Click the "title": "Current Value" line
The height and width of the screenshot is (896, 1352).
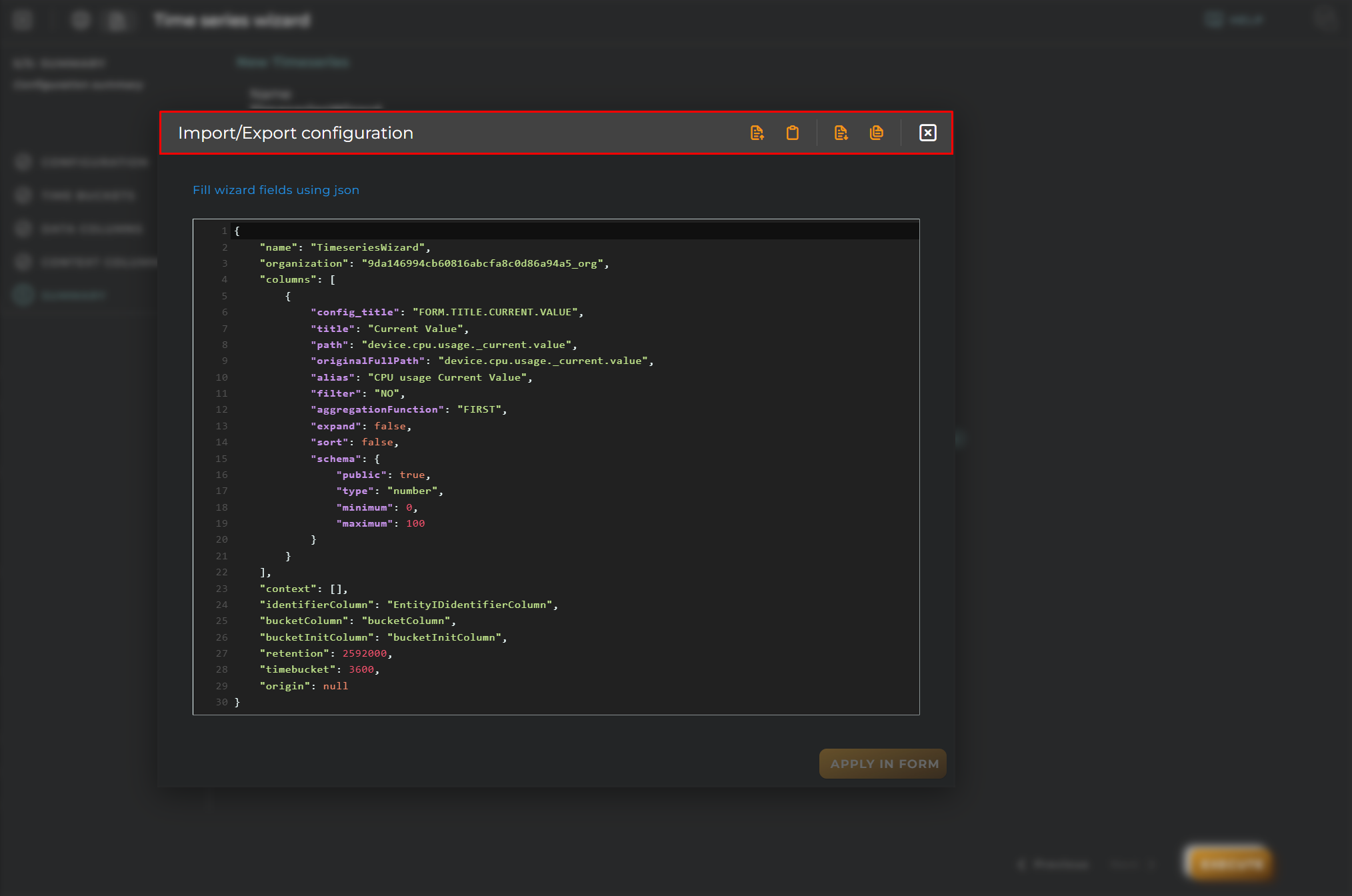click(389, 329)
